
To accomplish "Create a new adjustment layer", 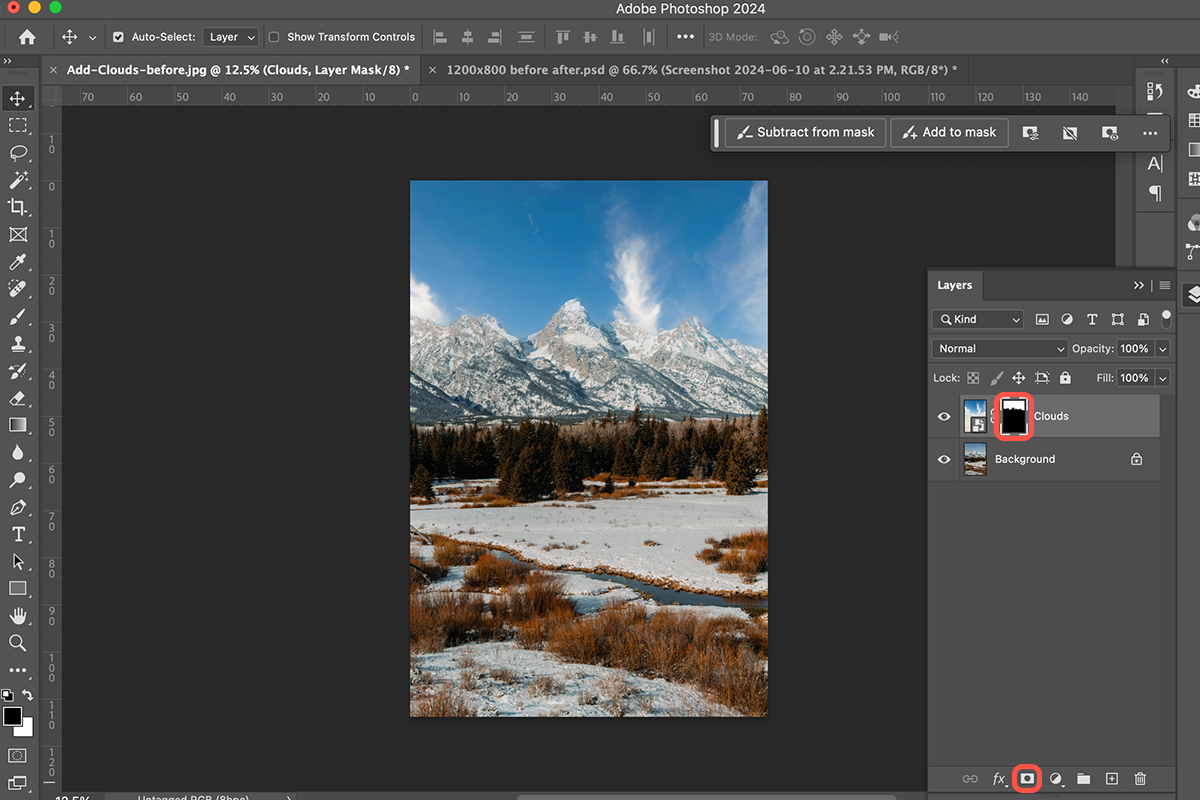I will tap(1056, 778).
